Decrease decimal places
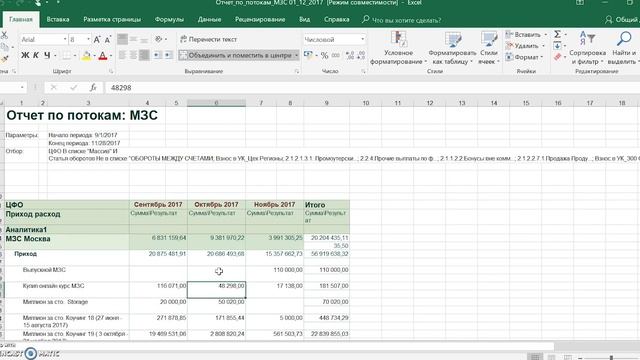 361,56
